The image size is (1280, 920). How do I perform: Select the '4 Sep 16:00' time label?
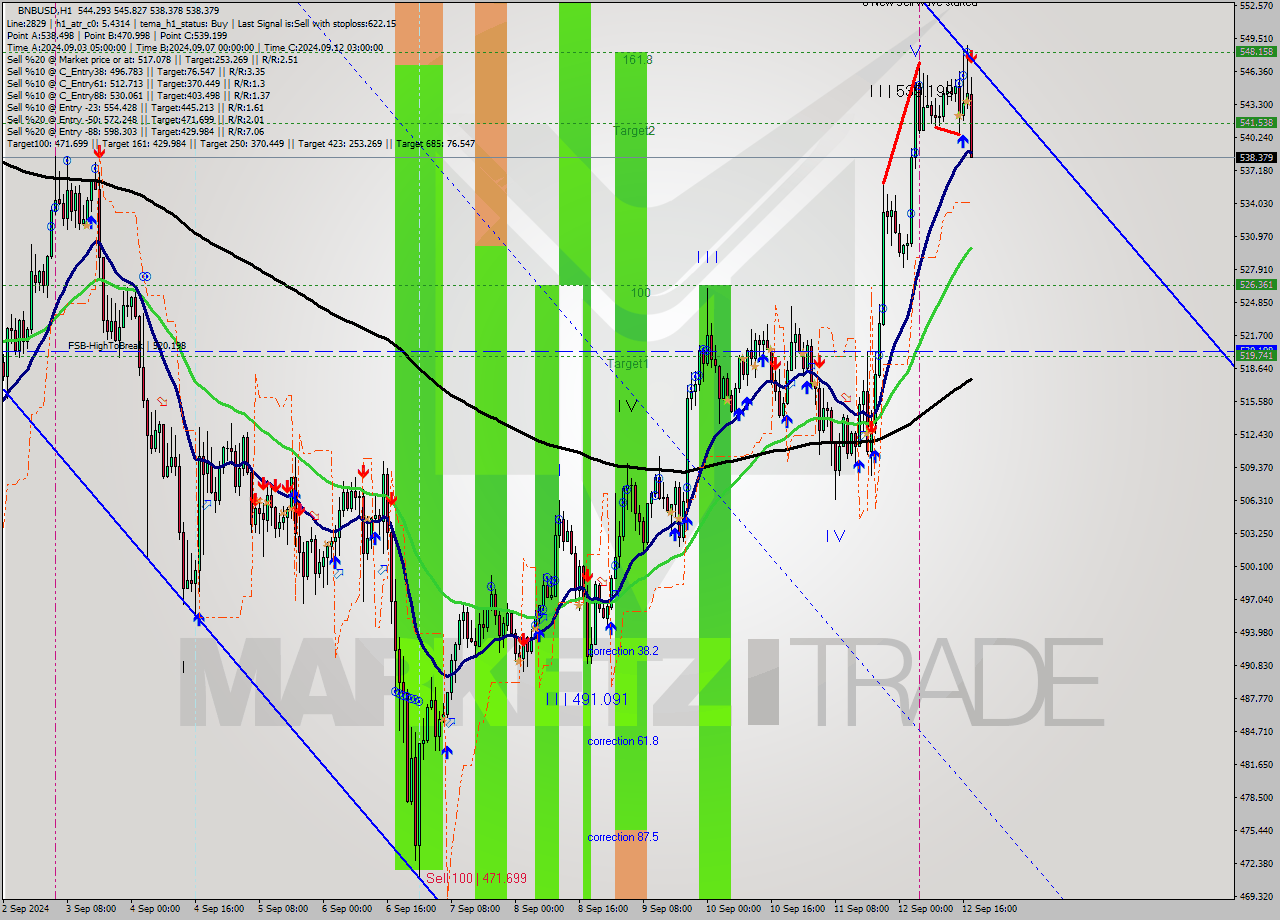(x=220, y=909)
